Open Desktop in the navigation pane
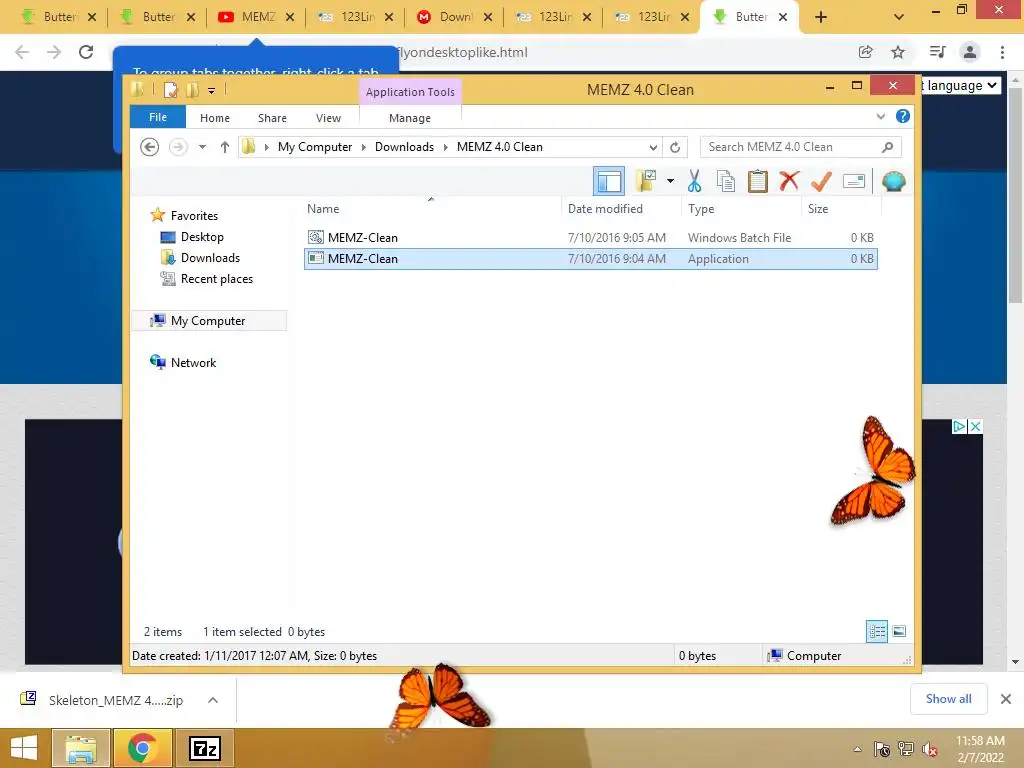This screenshot has width=1024, height=768. 202,237
